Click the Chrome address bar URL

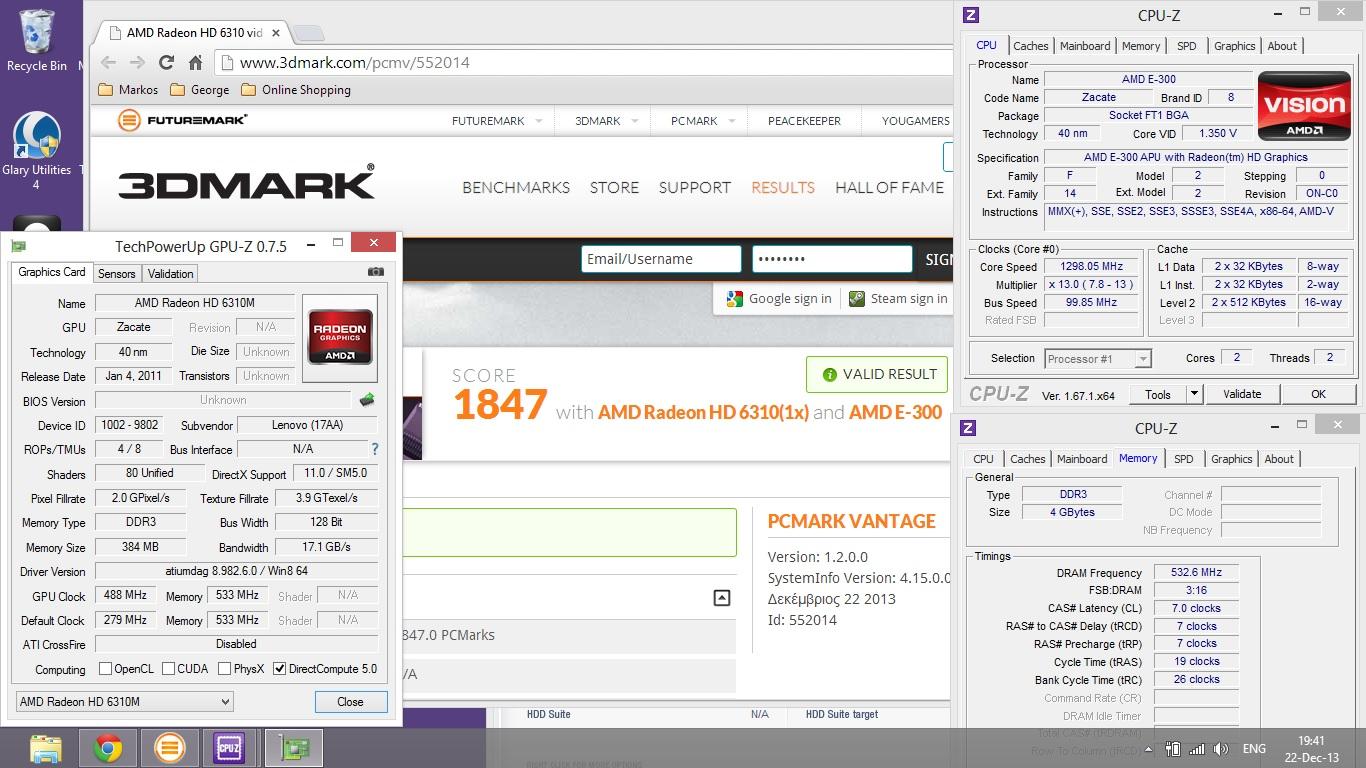pyautogui.click(x=355, y=62)
